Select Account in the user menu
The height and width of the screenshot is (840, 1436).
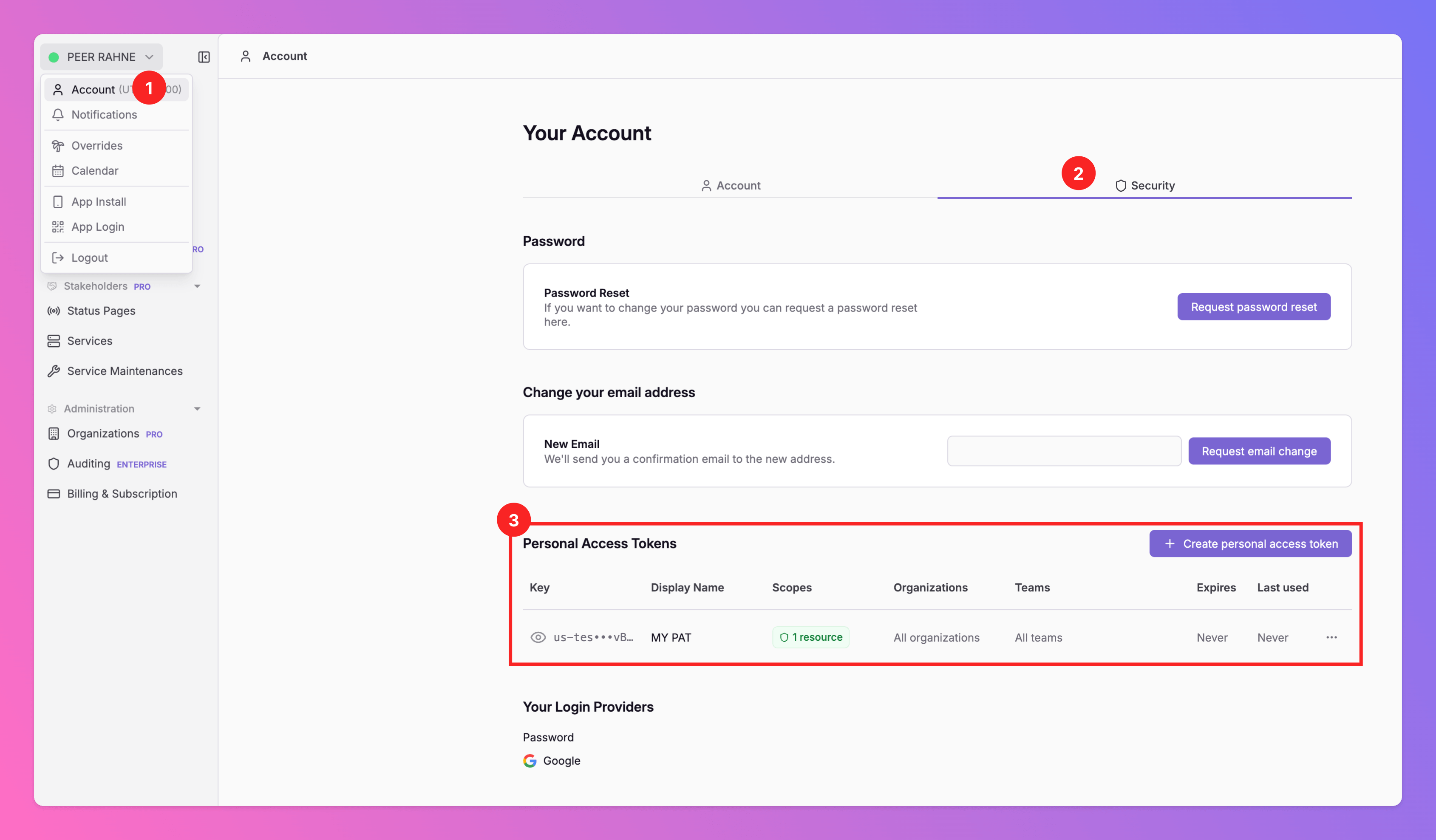coord(116,90)
